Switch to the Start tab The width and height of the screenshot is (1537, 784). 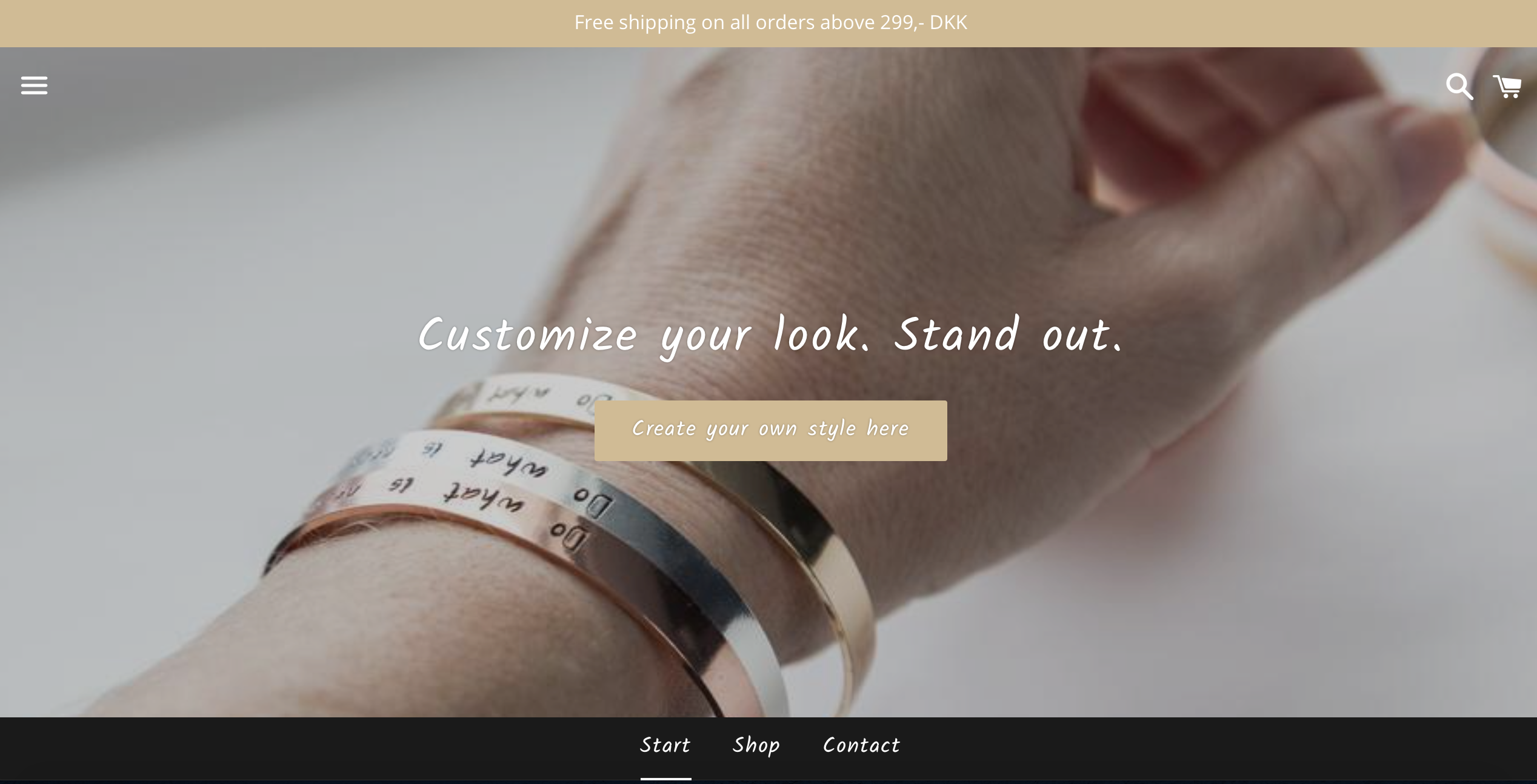(665, 746)
